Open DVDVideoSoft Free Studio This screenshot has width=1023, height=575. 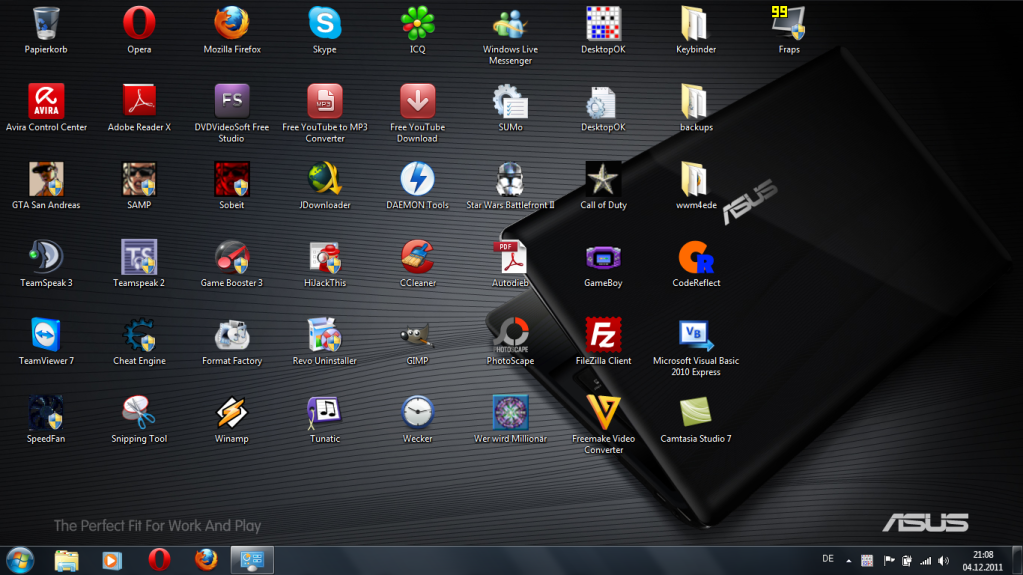click(232, 114)
